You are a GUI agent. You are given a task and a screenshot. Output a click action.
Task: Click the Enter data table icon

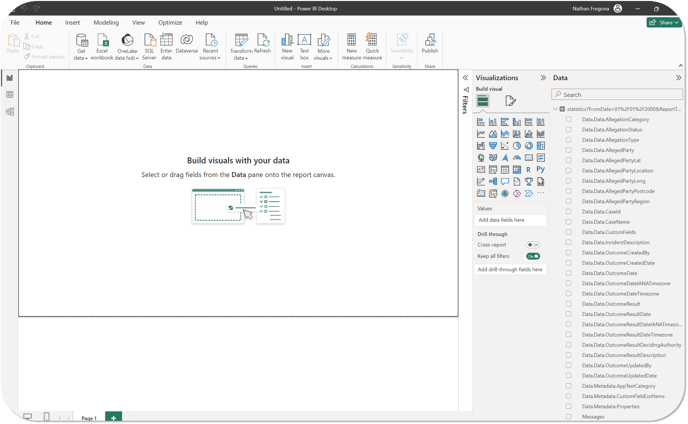pos(166,40)
